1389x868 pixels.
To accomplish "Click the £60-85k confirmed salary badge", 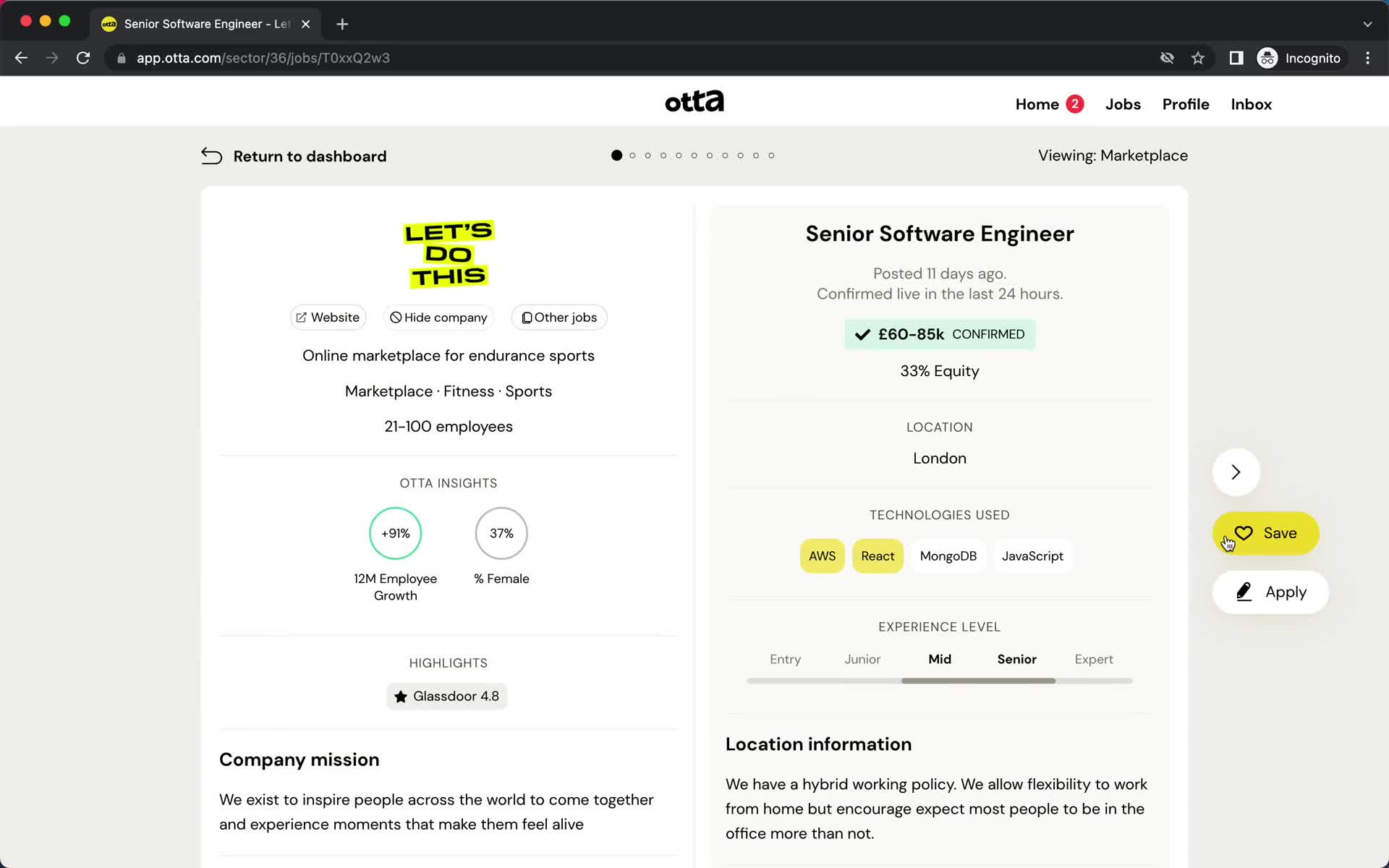I will coord(940,334).
